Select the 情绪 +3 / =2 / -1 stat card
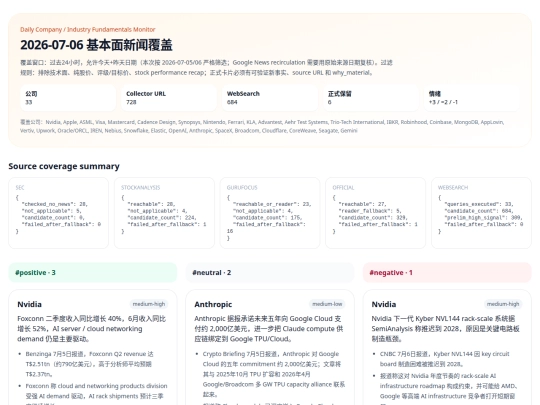Screen dimensions: 540x405 pos(472,98)
